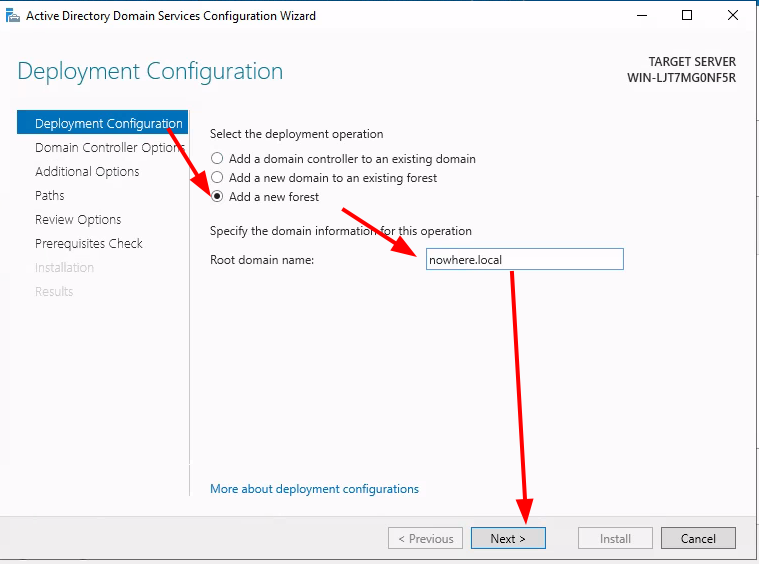Click the window title text
Image resolution: width=759 pixels, height=564 pixels.
coord(171,16)
